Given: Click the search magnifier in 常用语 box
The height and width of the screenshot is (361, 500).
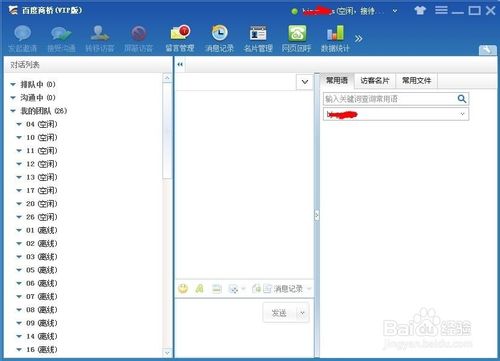Looking at the screenshot, I should click(x=462, y=99).
